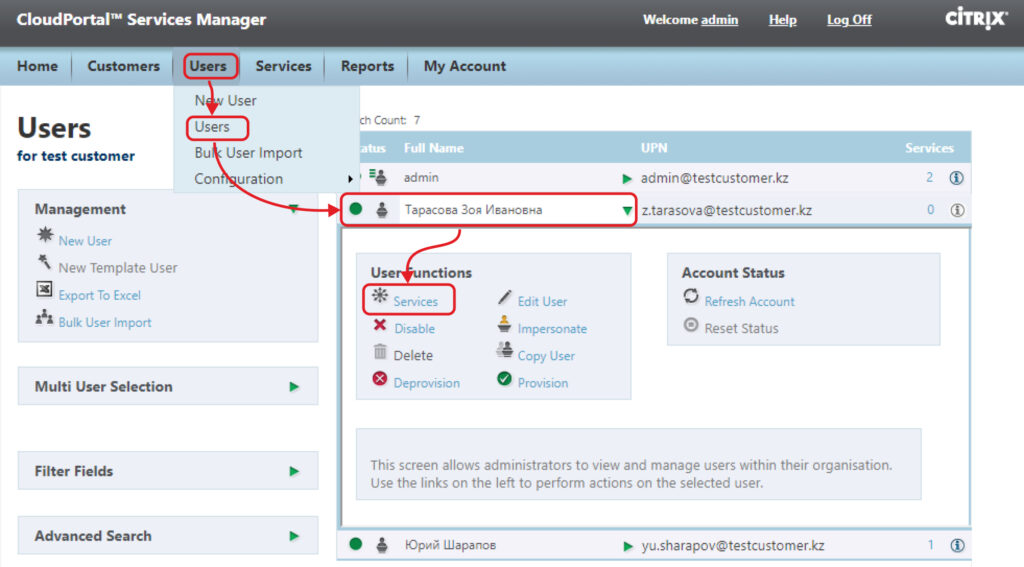This screenshot has height=567, width=1024.
Task: Click the Impersonate user icon
Action: [504, 324]
